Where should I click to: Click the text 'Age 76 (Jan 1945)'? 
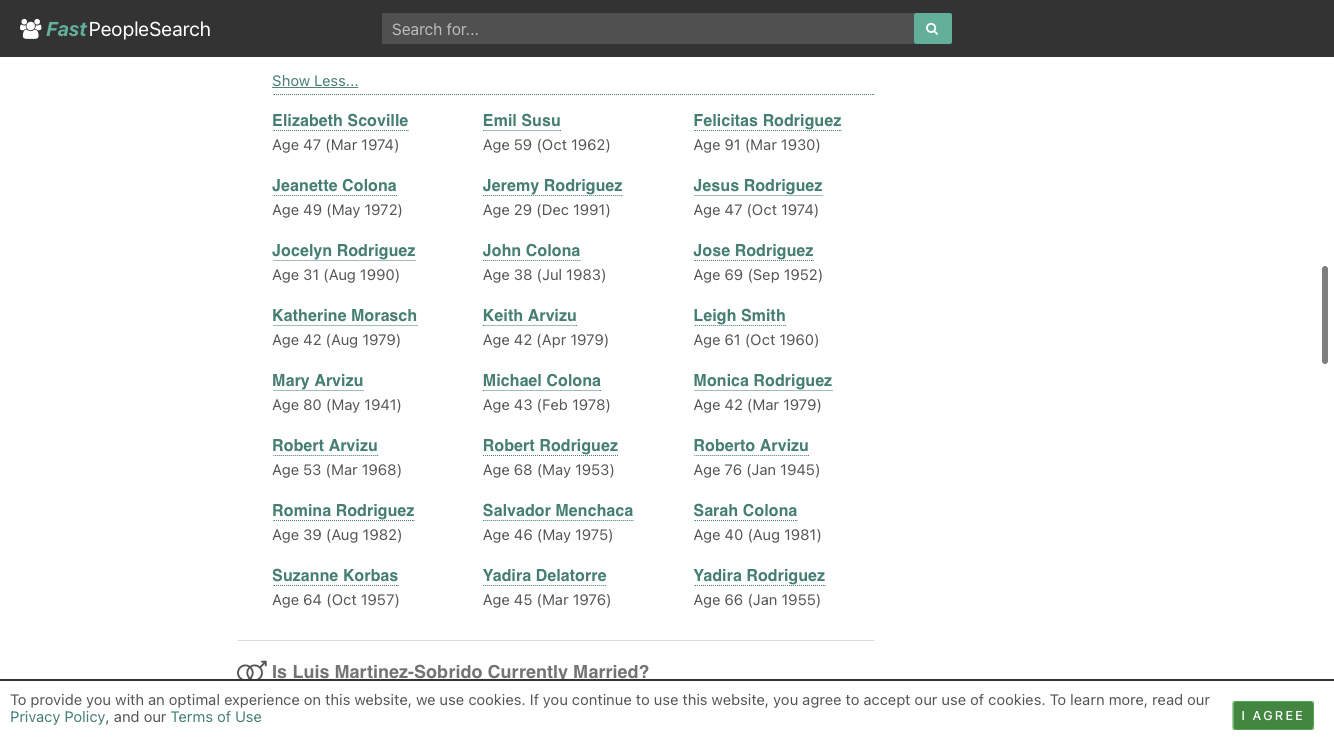point(757,470)
